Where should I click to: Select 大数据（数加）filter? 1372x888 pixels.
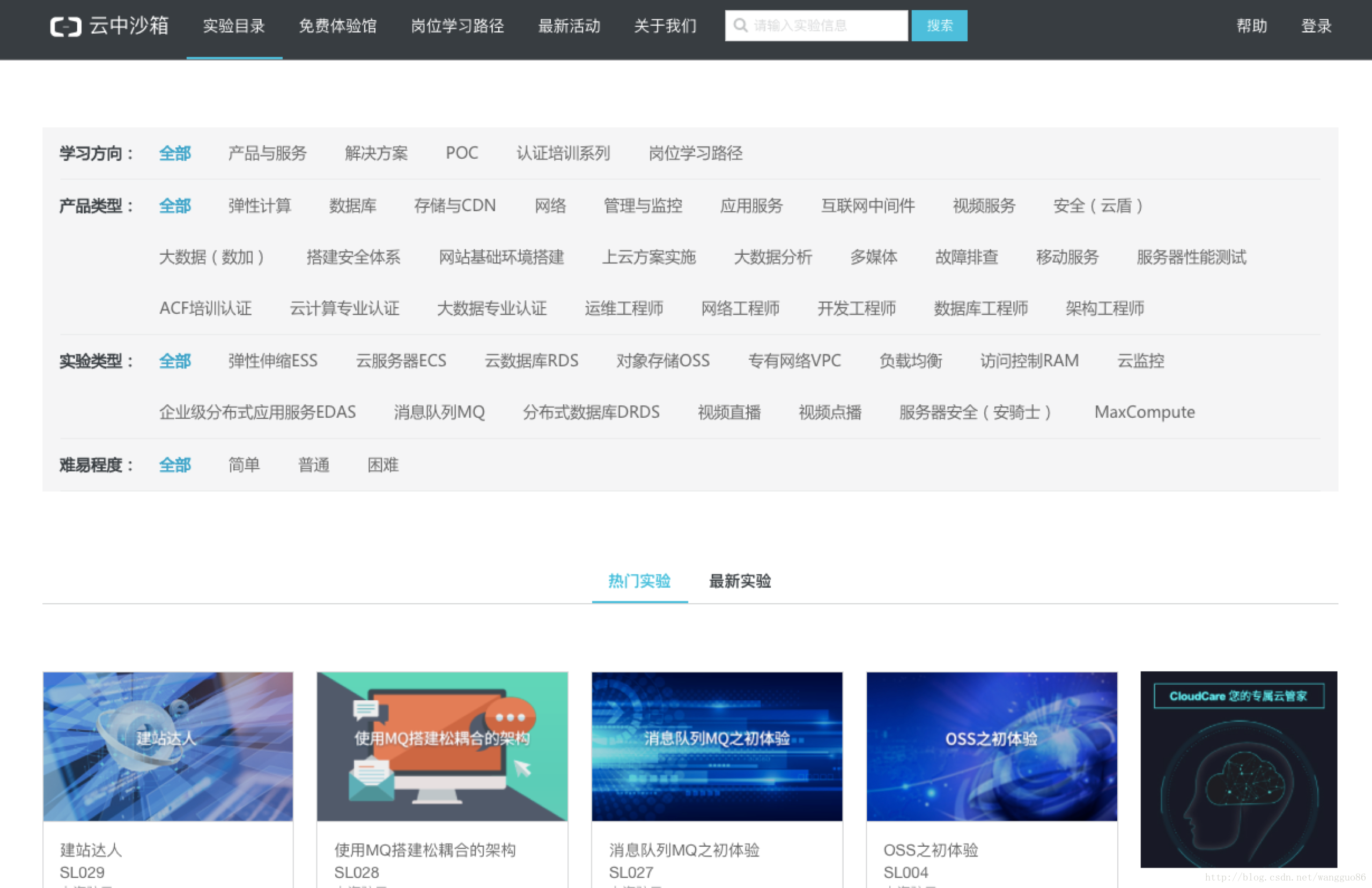[x=211, y=257]
